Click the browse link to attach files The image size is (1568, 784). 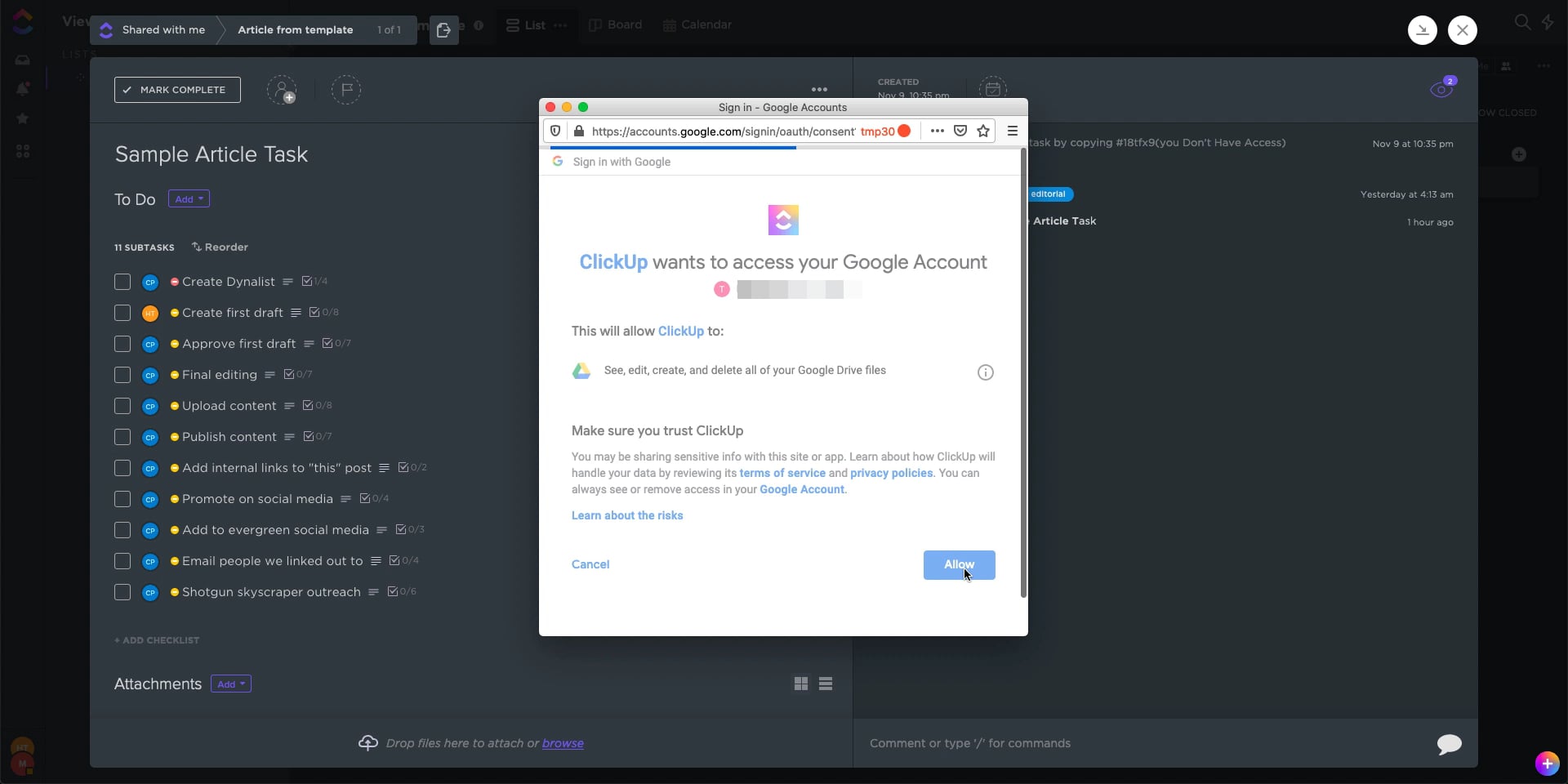click(x=563, y=743)
